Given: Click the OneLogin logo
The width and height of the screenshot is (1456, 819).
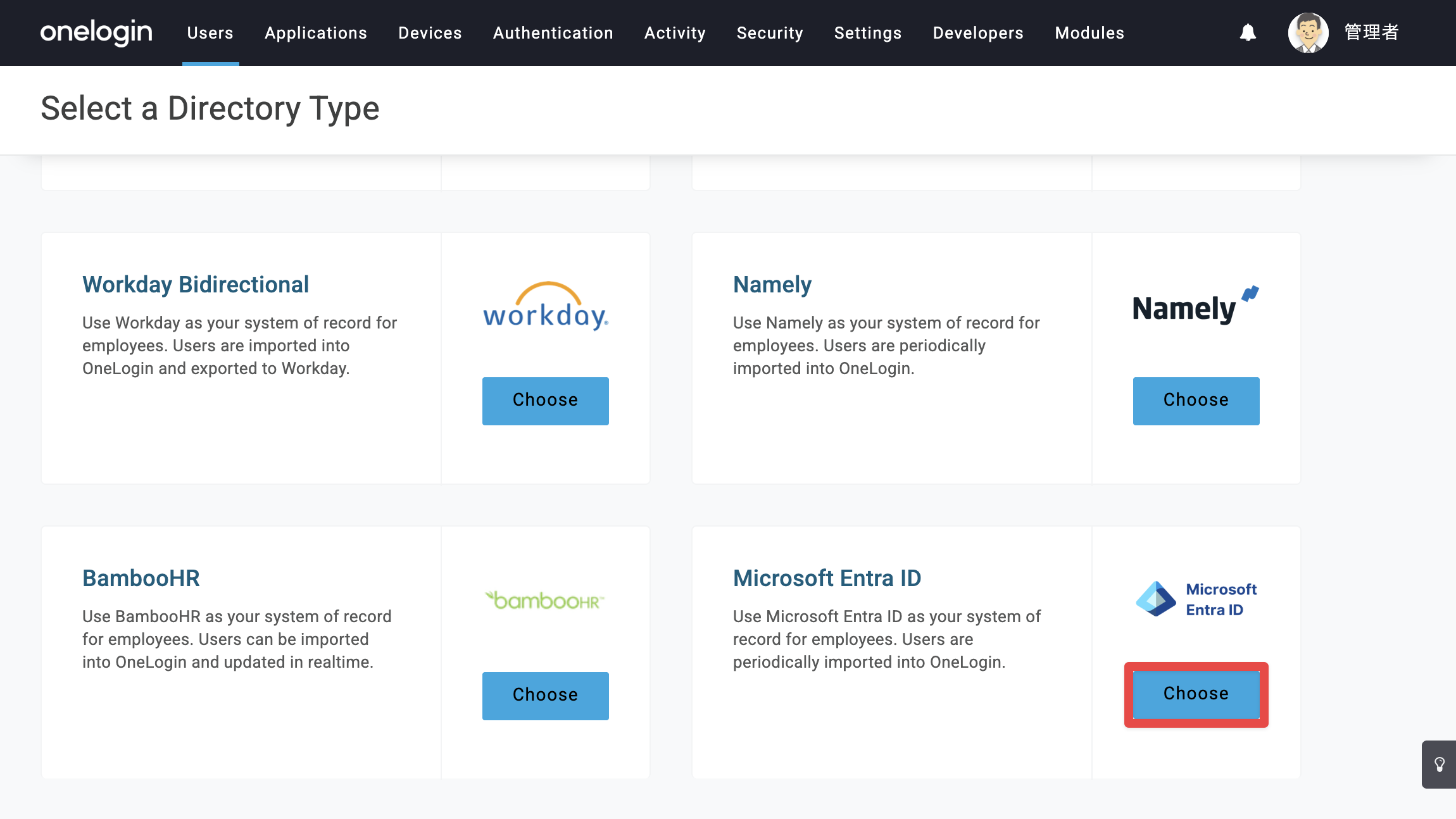Looking at the screenshot, I should (x=96, y=32).
